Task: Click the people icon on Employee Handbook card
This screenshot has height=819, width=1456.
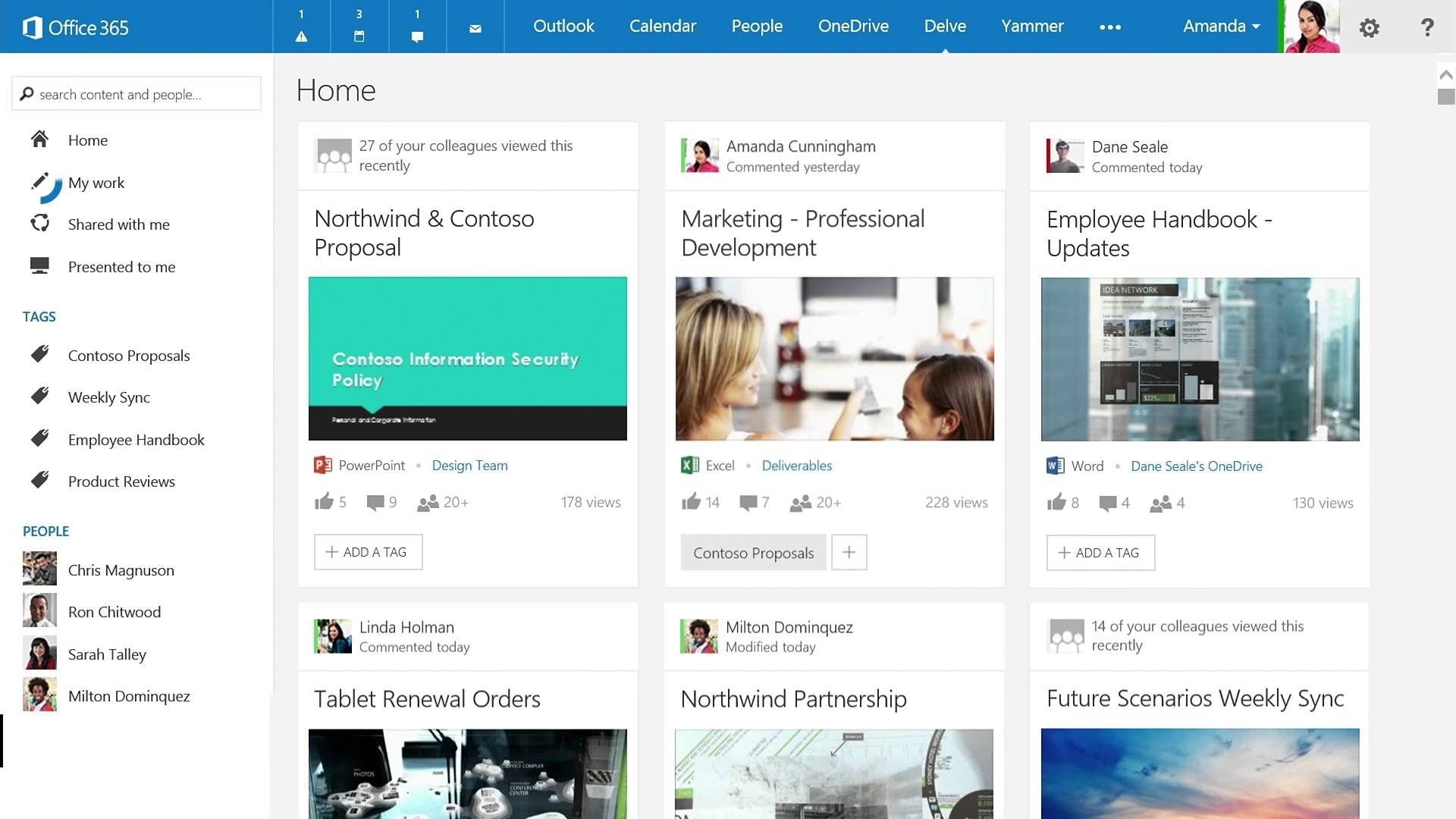Action: coord(1160,503)
